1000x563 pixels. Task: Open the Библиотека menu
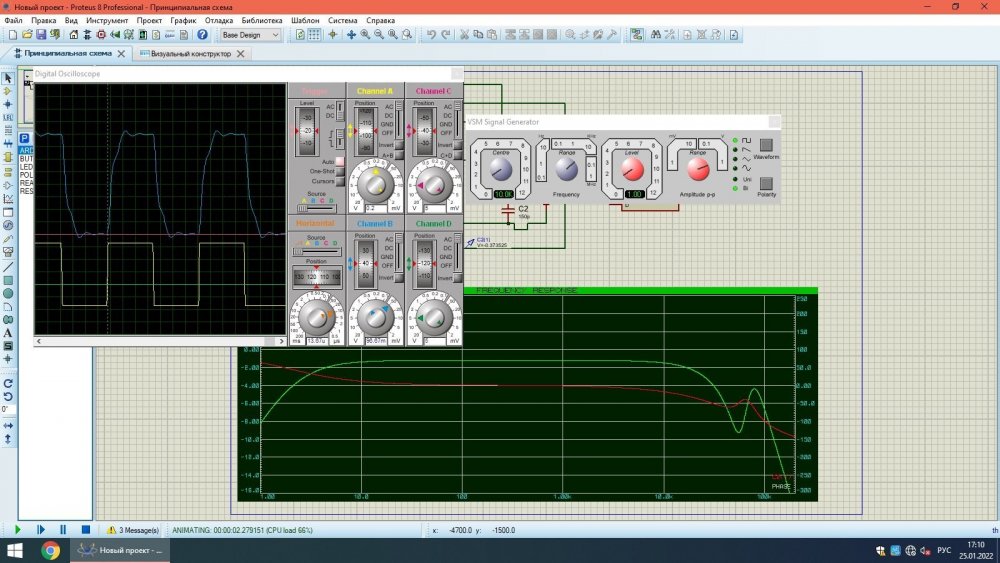(261, 20)
